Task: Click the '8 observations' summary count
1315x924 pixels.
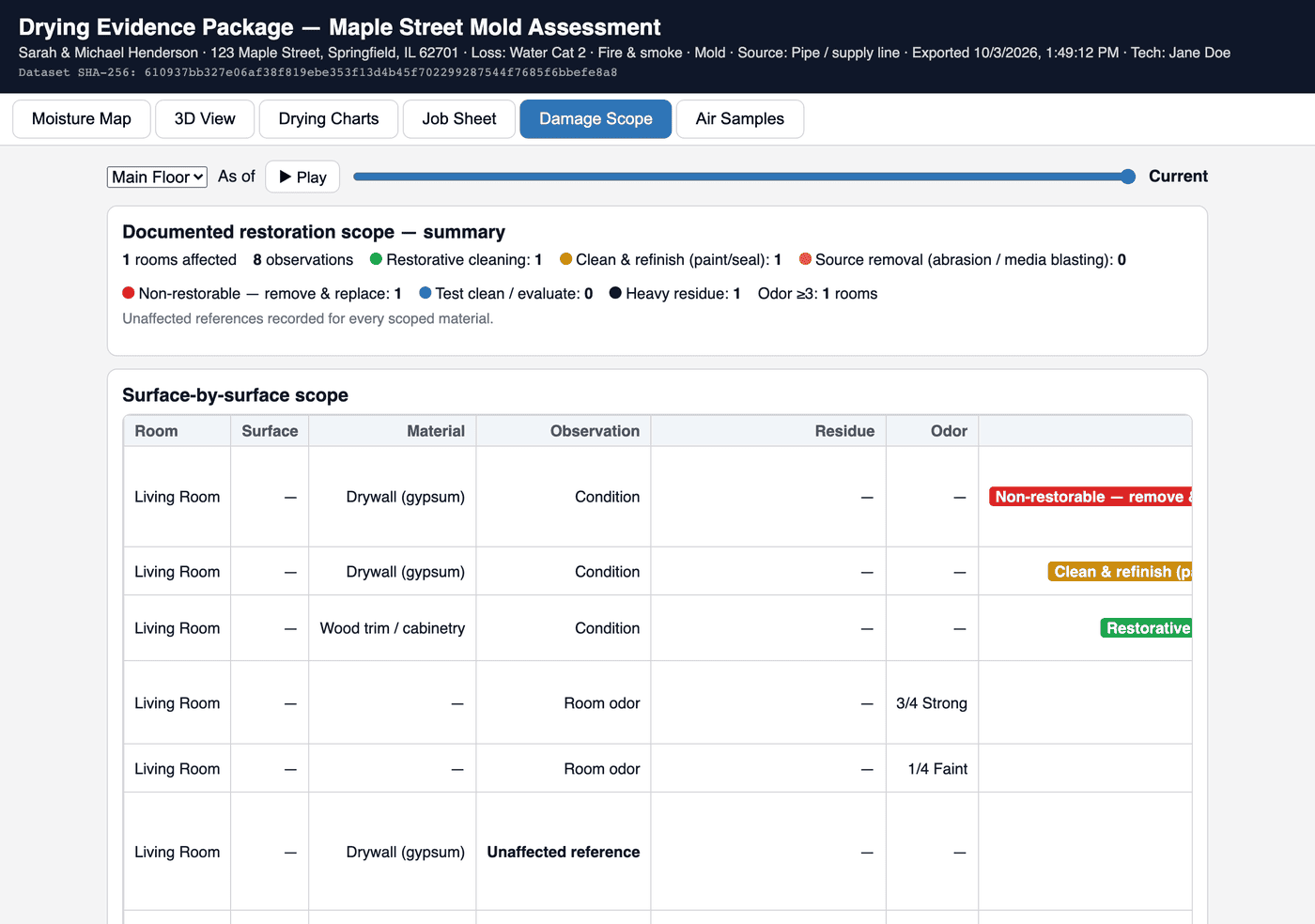Action: point(303,259)
